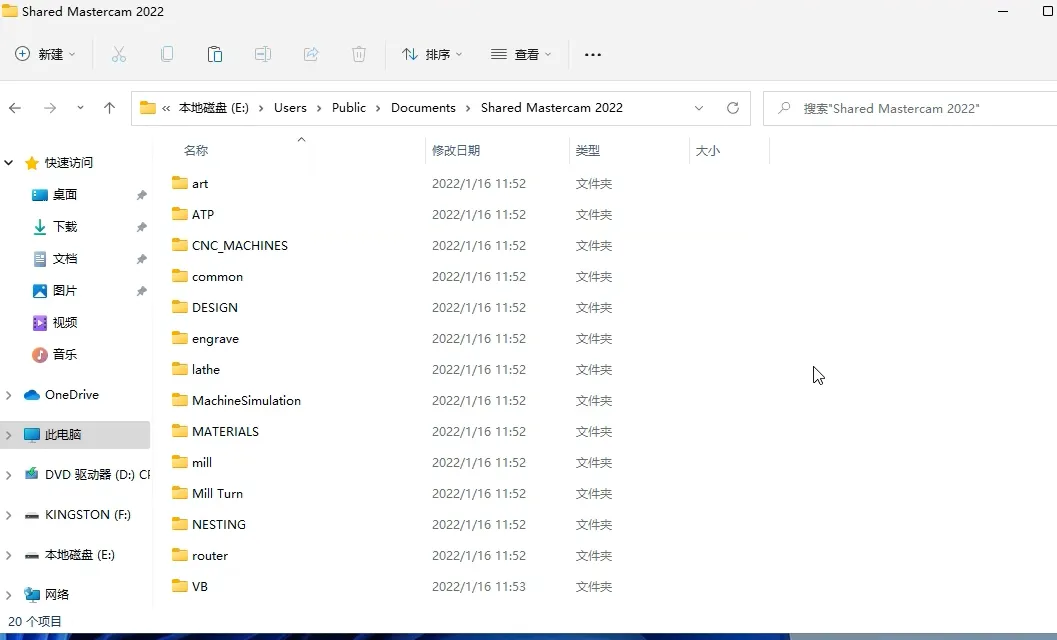Click the pin icon beside 下载
Viewport: 1057px width, 640px height.
click(142, 227)
